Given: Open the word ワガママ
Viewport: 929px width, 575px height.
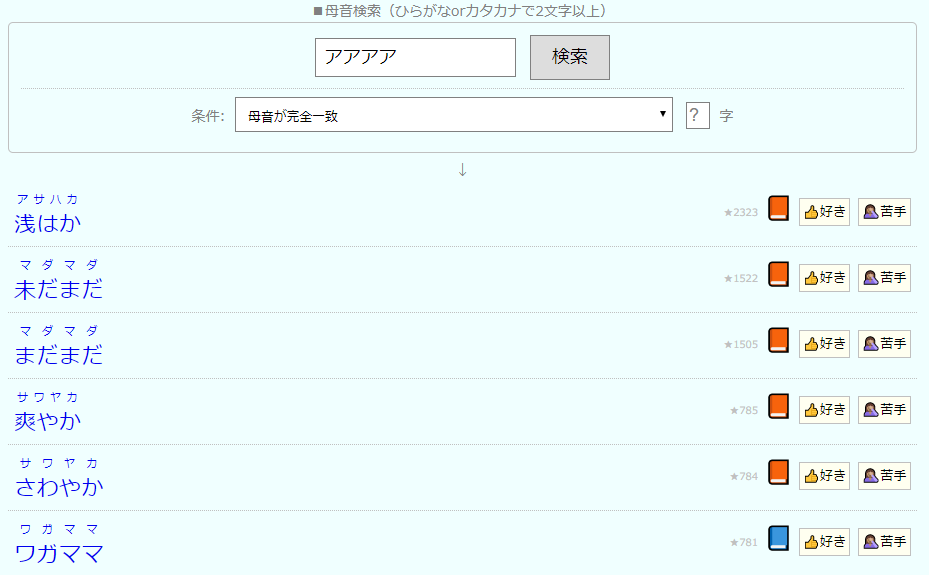Looking at the screenshot, I should 59,554.
